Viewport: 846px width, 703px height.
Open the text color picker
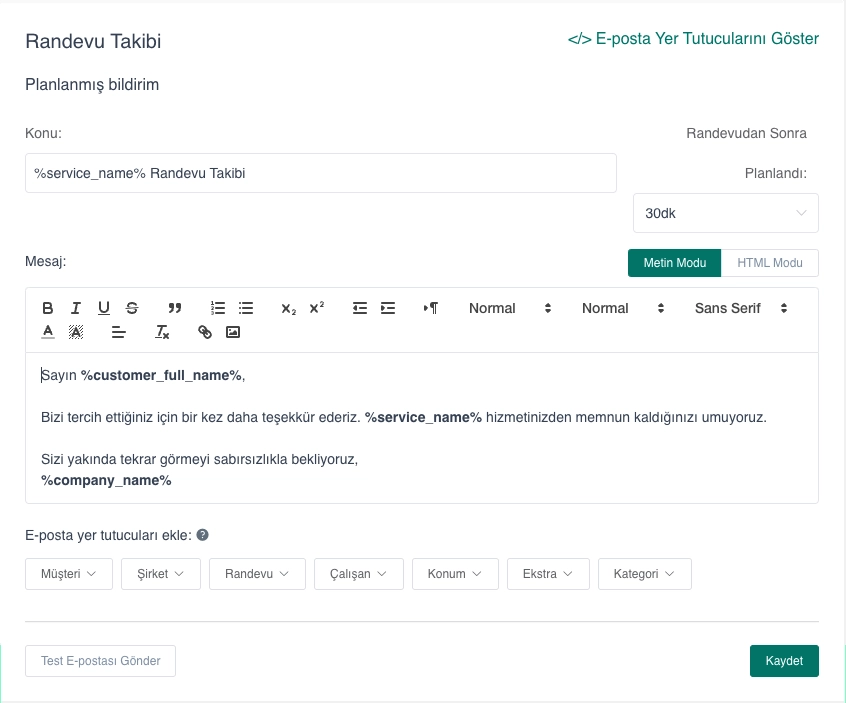(47, 332)
